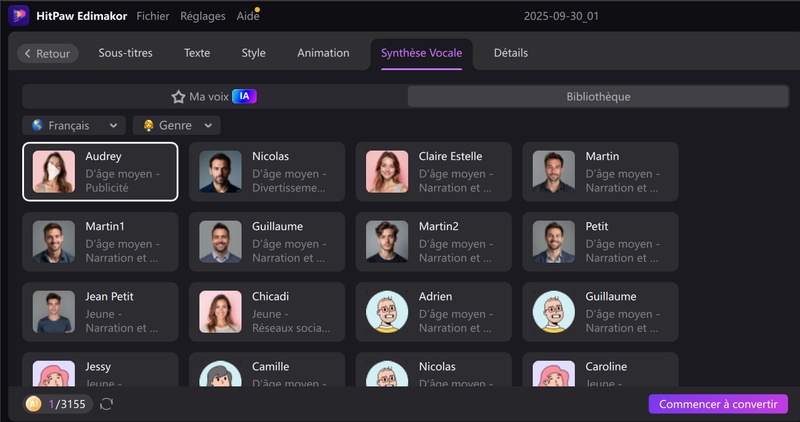Click the Retour back button

(48, 54)
